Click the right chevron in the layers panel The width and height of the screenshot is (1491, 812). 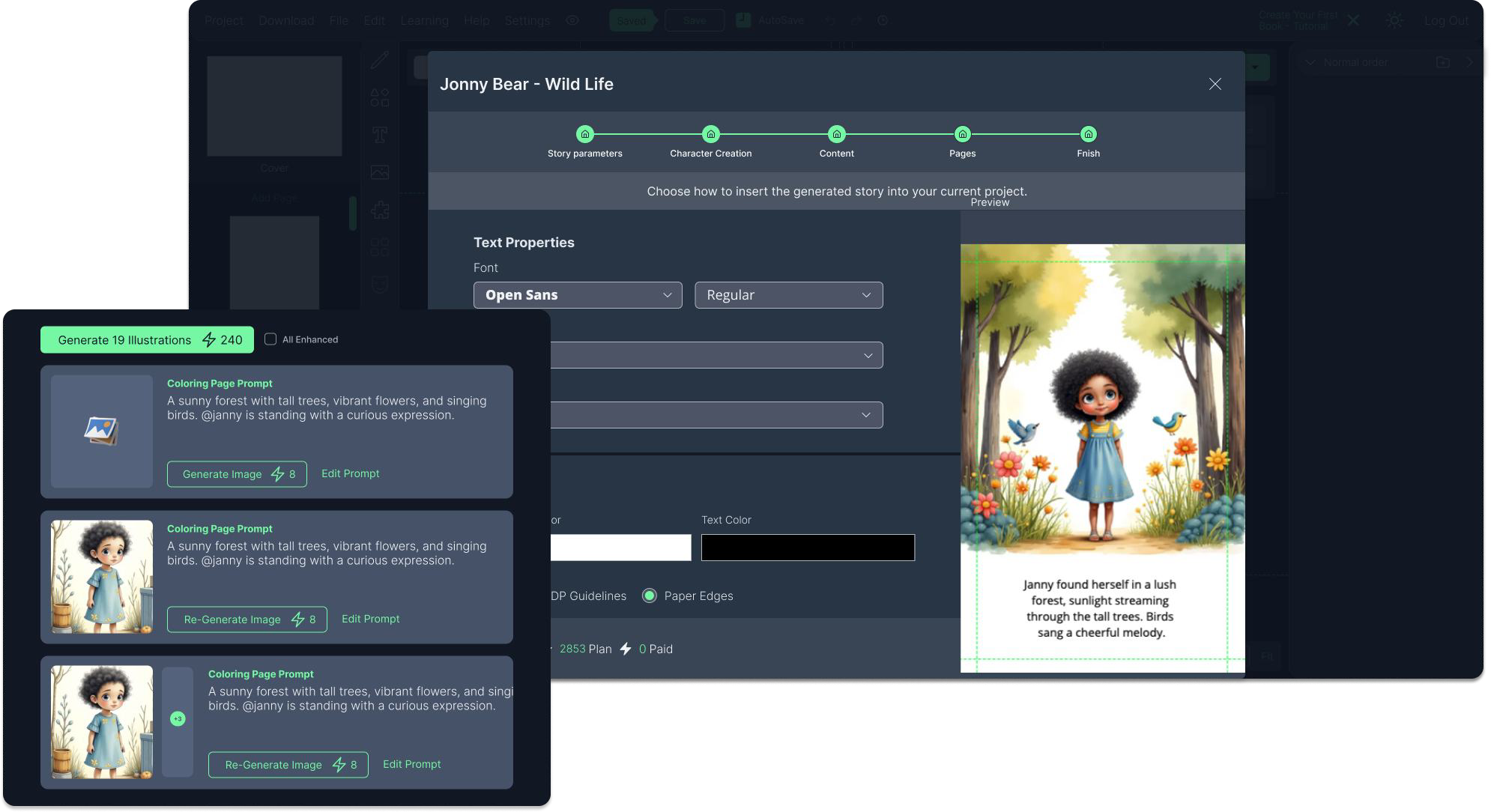click(1469, 62)
